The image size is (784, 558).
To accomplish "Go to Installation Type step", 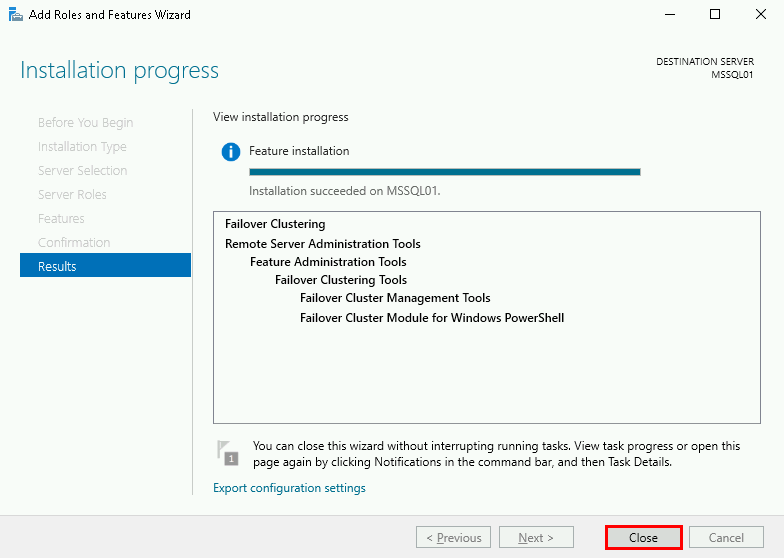I will click(x=82, y=147).
